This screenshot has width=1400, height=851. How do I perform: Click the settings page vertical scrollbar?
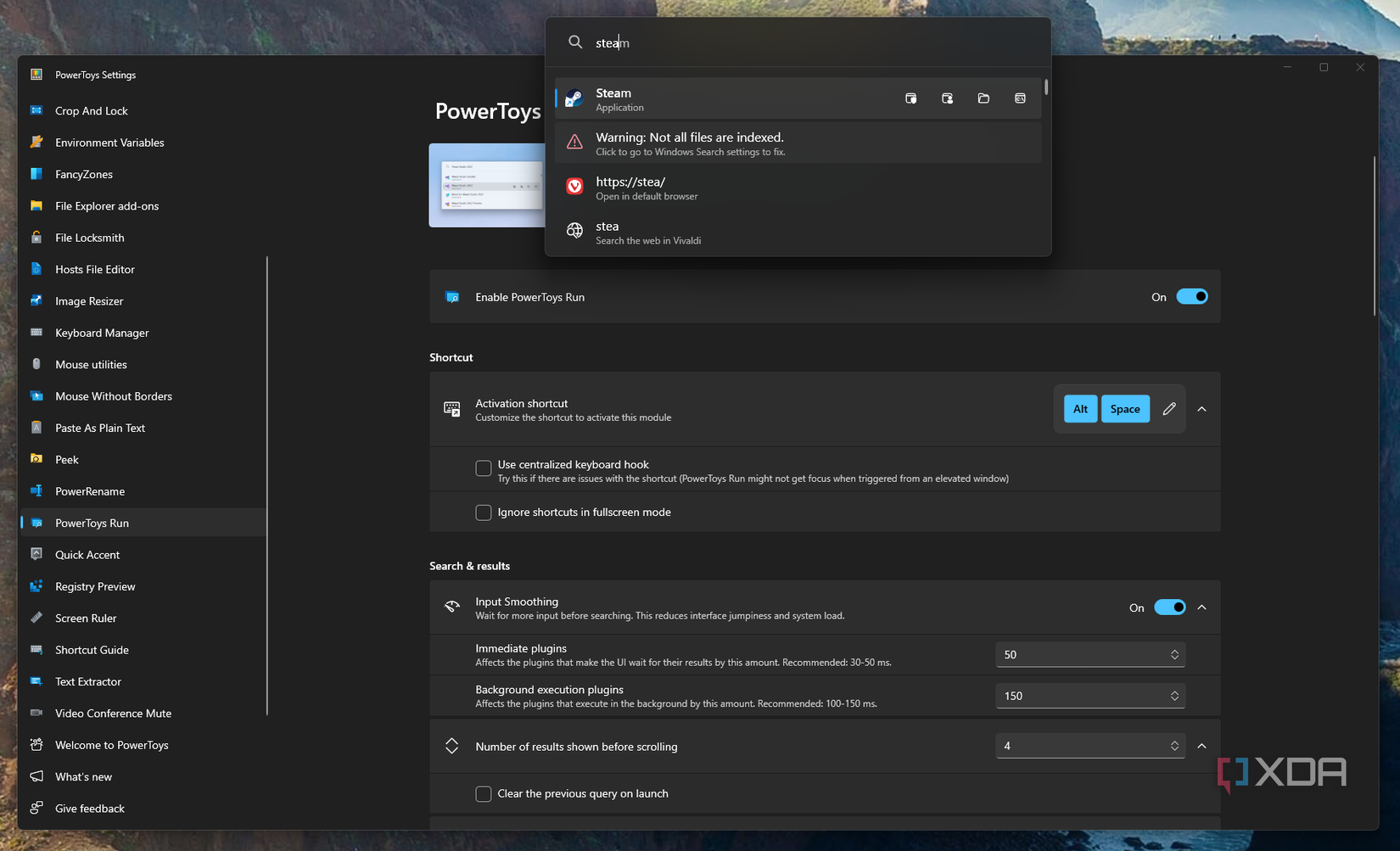tap(1374, 236)
